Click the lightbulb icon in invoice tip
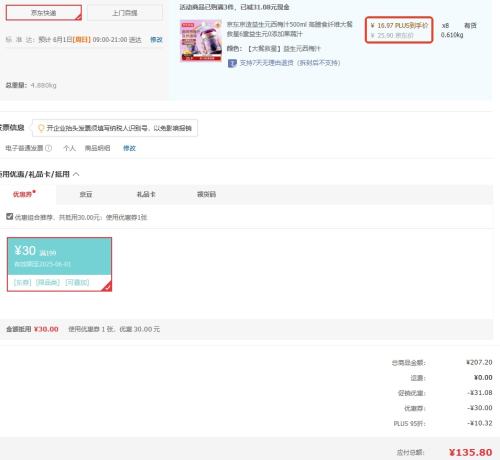 click(41, 128)
